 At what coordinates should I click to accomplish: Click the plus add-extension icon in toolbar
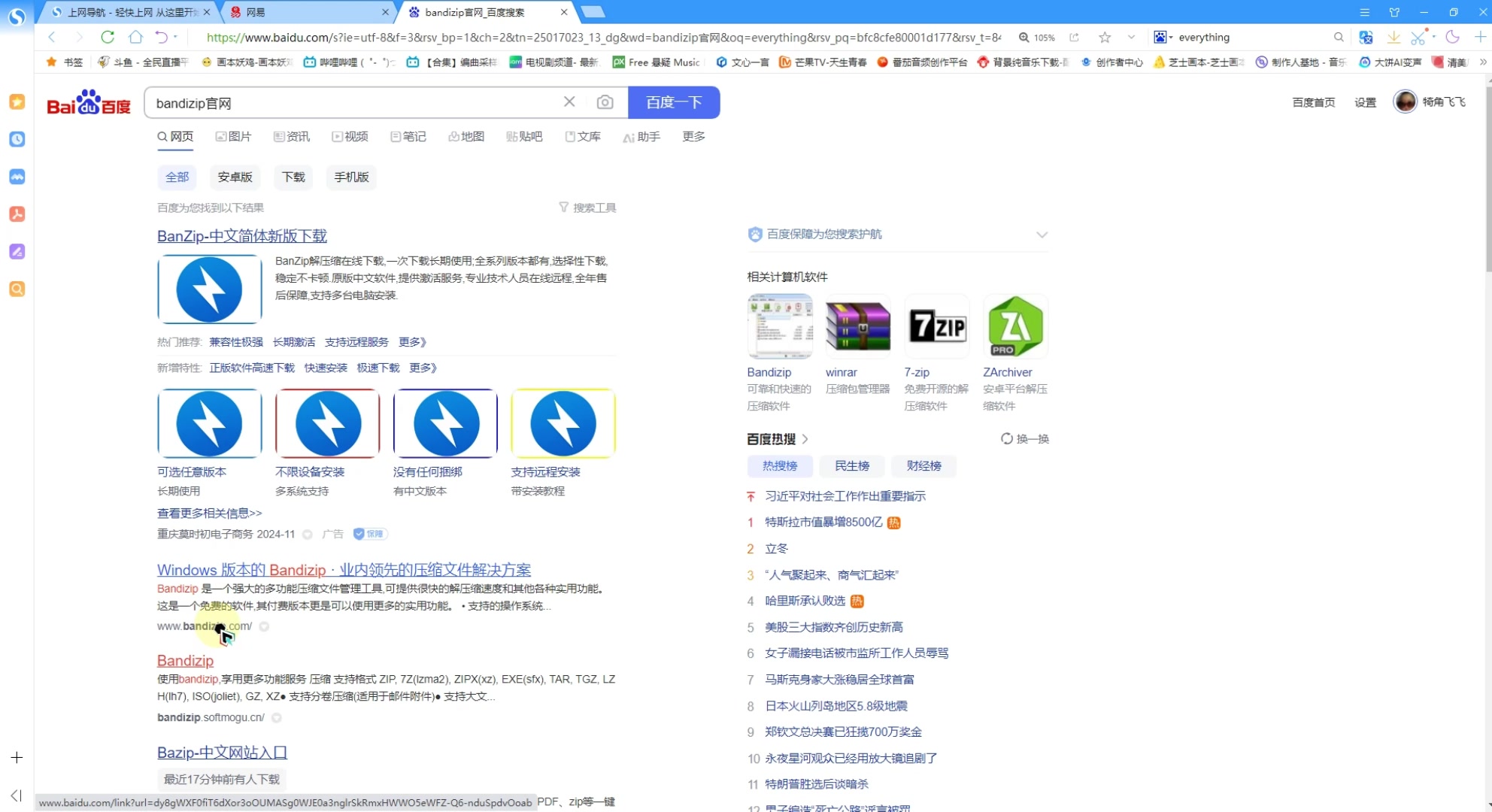1480,38
